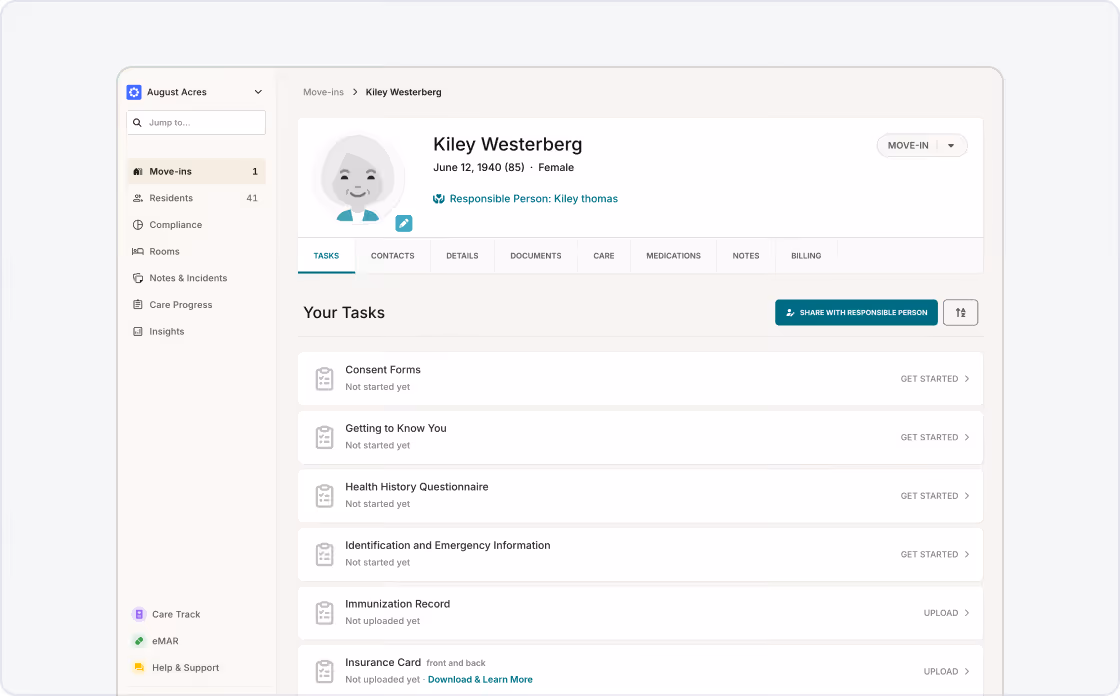Viewport: 1120px width, 696px height.
Task: Switch to the Care tab
Action: [604, 256]
